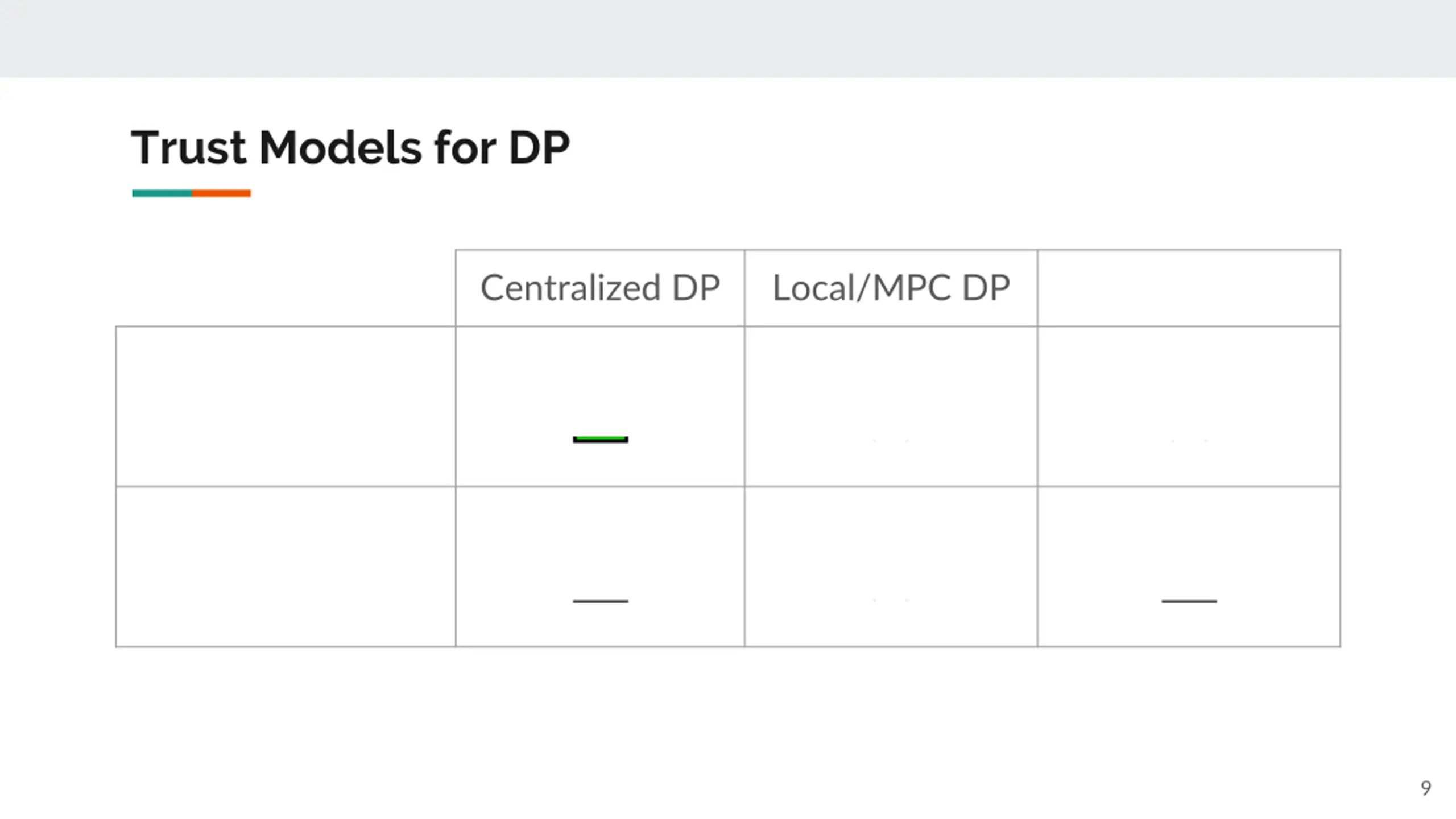Click the slide page number 9
Image resolution: width=1456 pixels, height=819 pixels.
click(1426, 788)
